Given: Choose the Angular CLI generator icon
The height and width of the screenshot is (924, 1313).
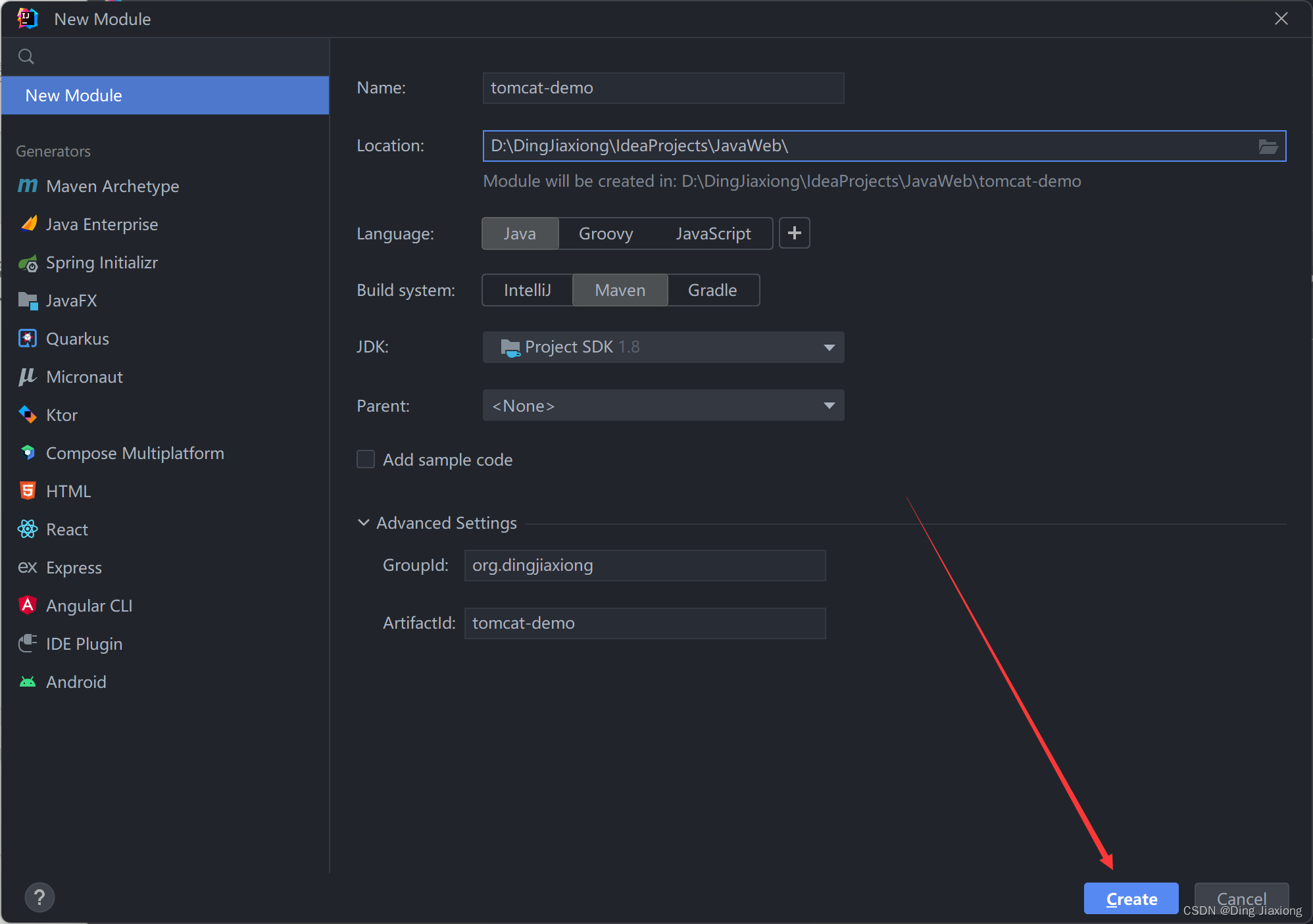Looking at the screenshot, I should pyautogui.click(x=28, y=606).
